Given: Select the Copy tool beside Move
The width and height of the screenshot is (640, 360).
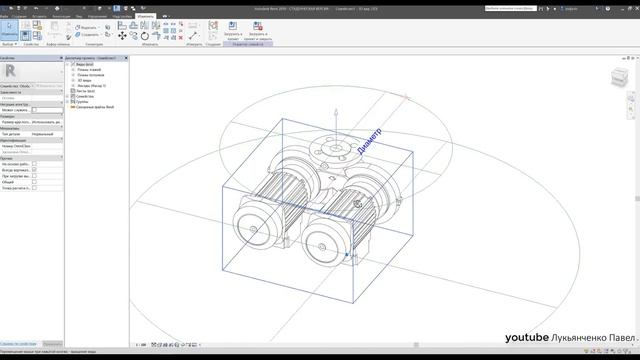Looking at the screenshot, I should [133, 36].
